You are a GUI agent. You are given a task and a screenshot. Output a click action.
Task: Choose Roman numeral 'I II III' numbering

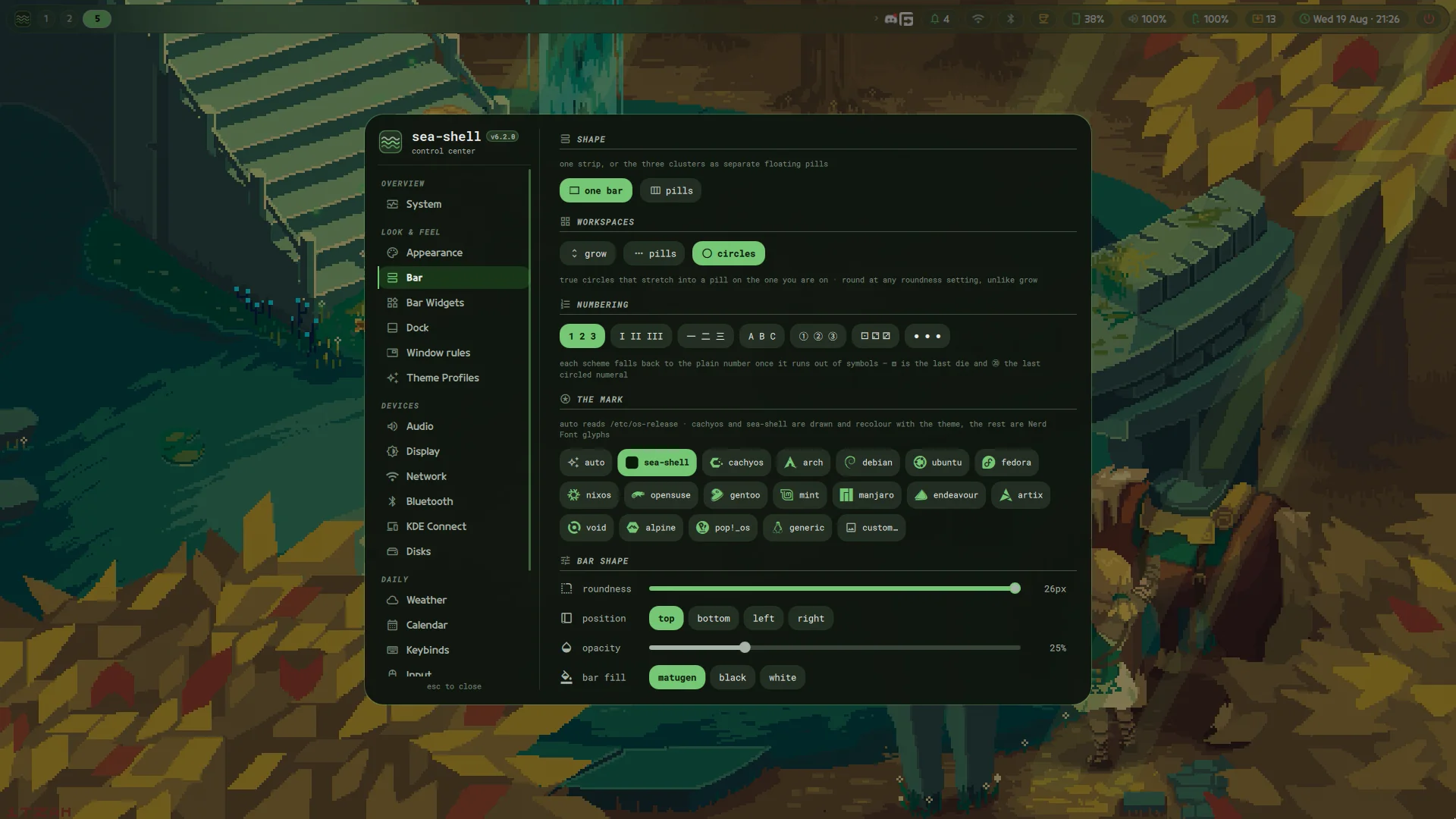[x=641, y=337]
